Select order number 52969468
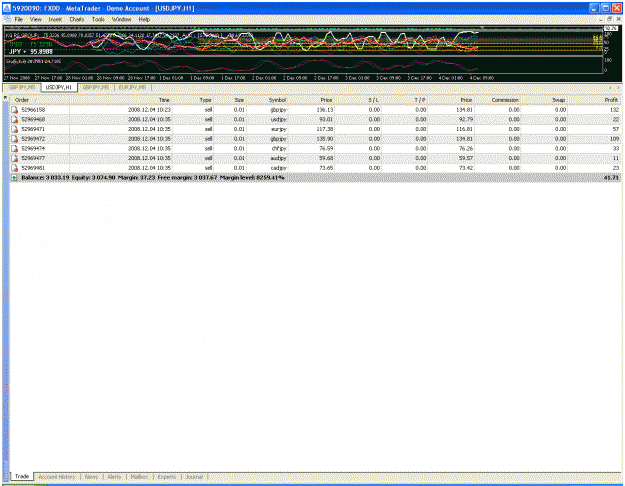The height and width of the screenshot is (486, 625). pyautogui.click(x=33, y=119)
